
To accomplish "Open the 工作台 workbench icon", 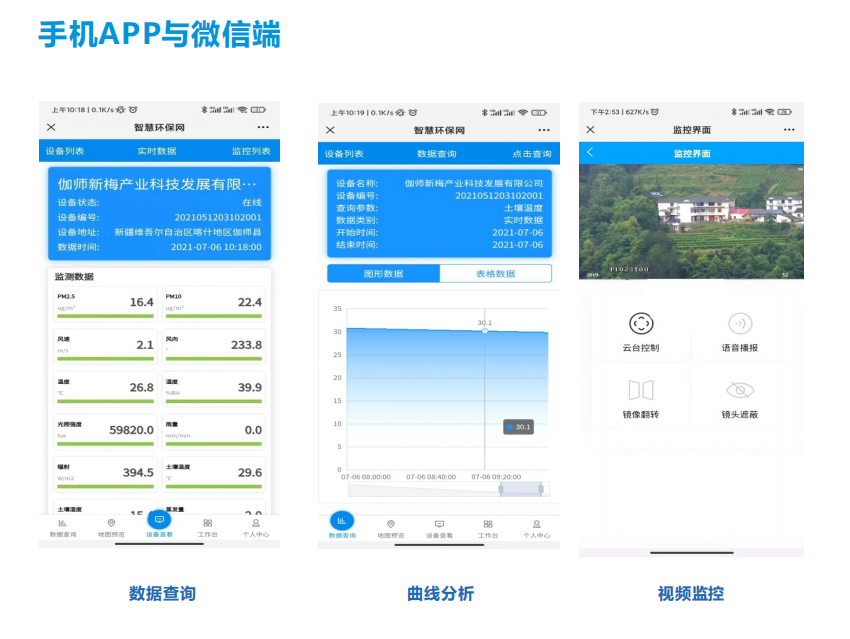I will point(208,524).
